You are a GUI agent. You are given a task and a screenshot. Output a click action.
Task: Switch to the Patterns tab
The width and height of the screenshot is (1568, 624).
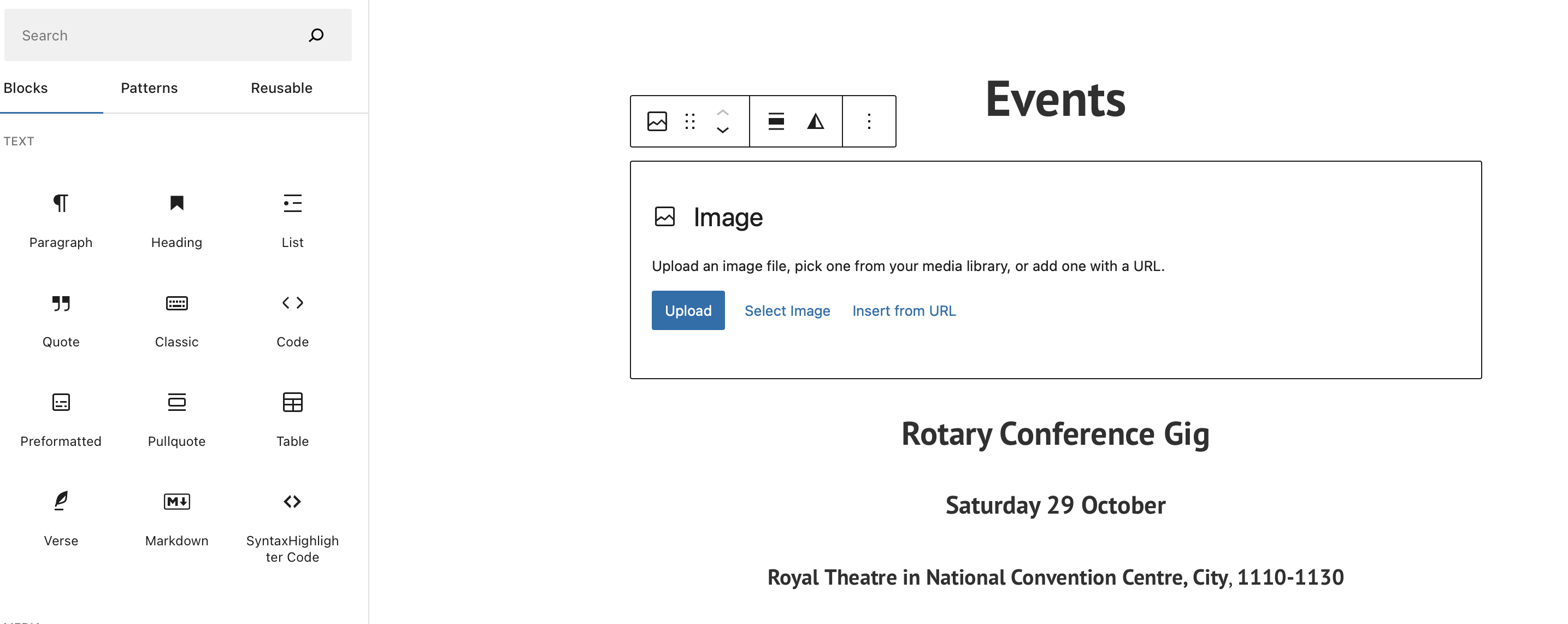point(149,87)
